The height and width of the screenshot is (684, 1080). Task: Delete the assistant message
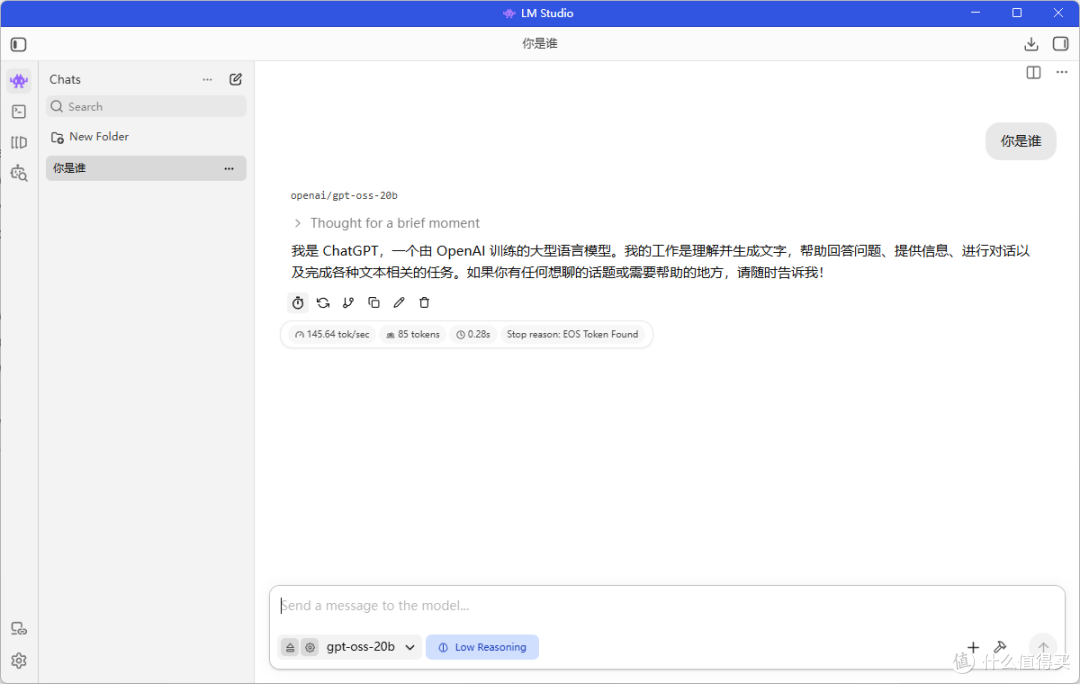424,302
